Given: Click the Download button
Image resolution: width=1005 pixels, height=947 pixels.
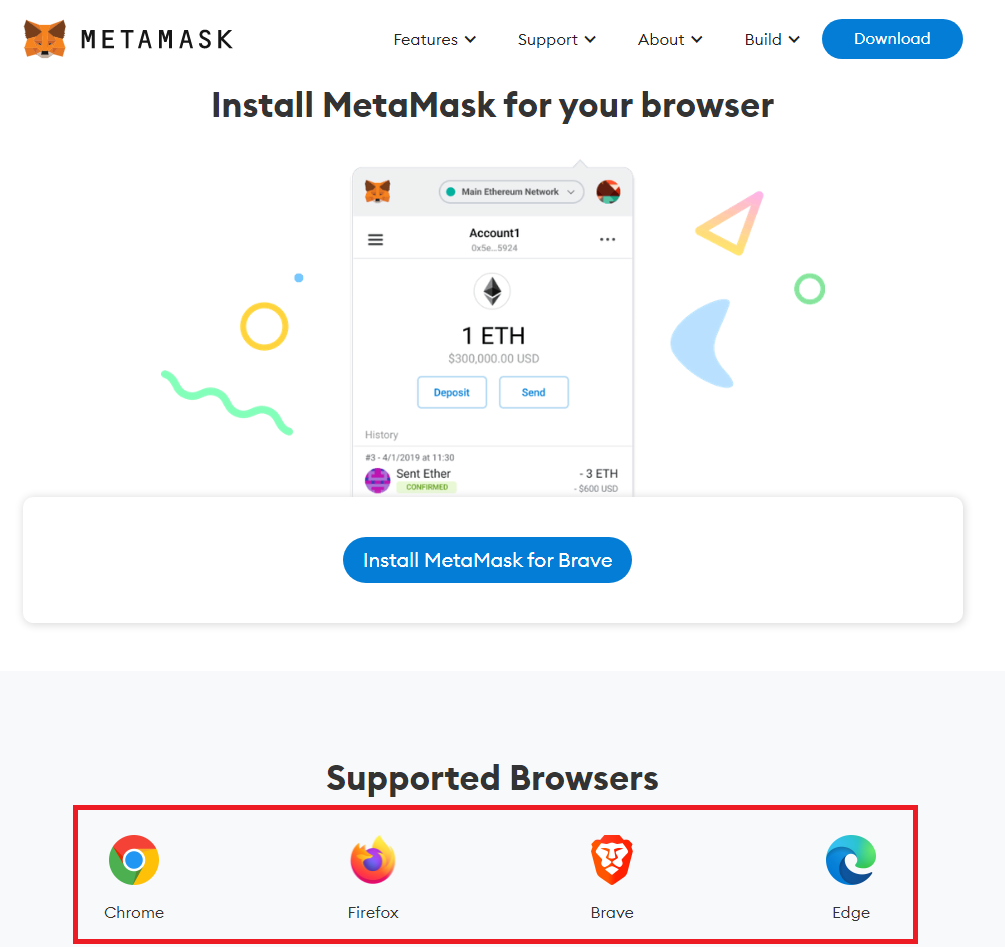Looking at the screenshot, I should tap(891, 39).
